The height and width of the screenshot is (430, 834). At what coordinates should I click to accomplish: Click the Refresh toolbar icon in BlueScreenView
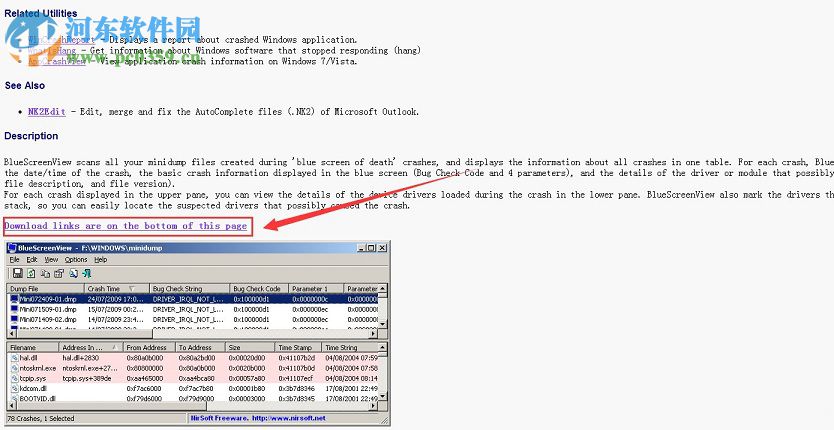[31, 273]
